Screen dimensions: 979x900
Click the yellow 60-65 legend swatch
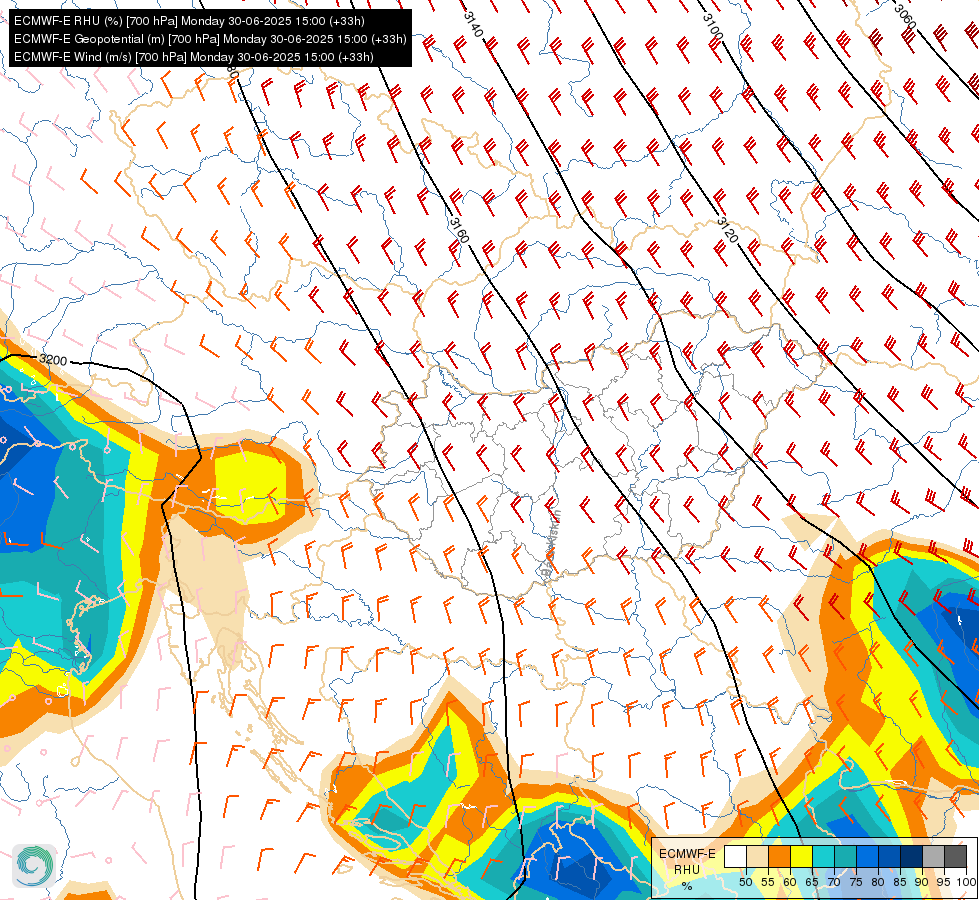(x=802, y=856)
